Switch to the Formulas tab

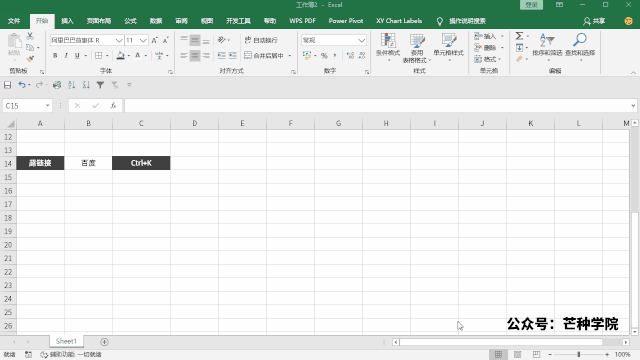130,21
